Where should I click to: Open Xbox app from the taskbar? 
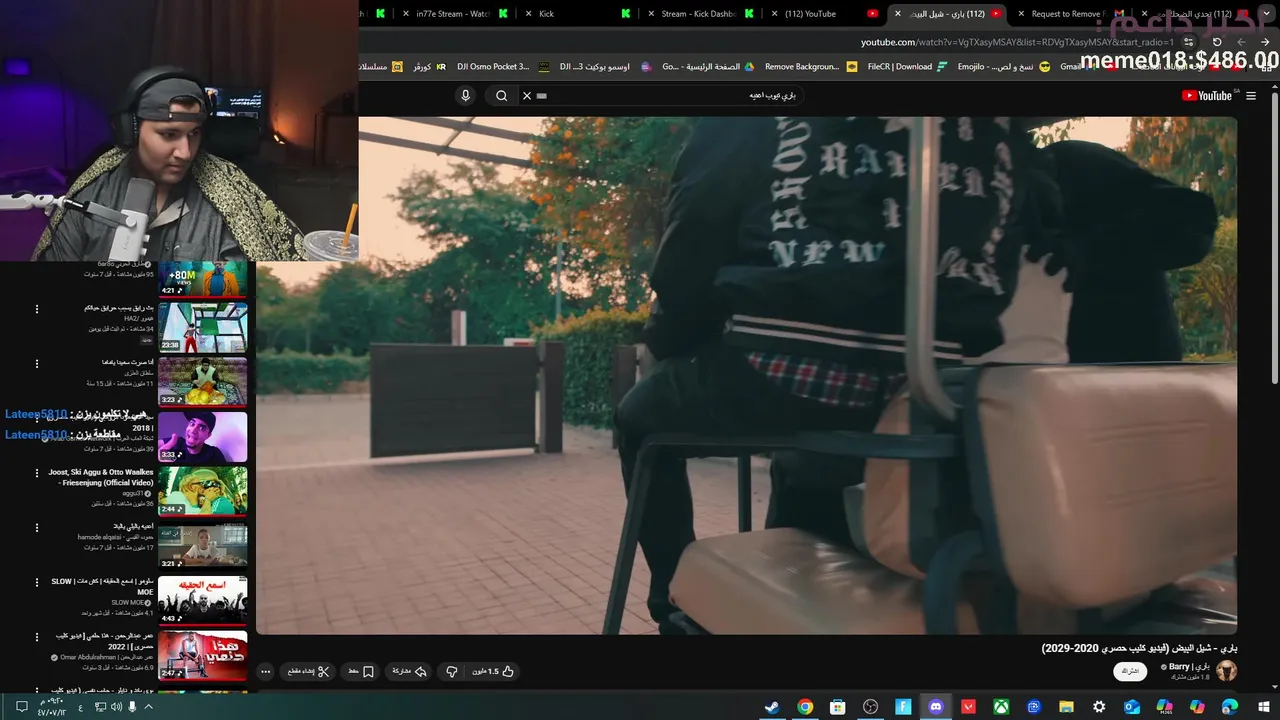point(1001,707)
